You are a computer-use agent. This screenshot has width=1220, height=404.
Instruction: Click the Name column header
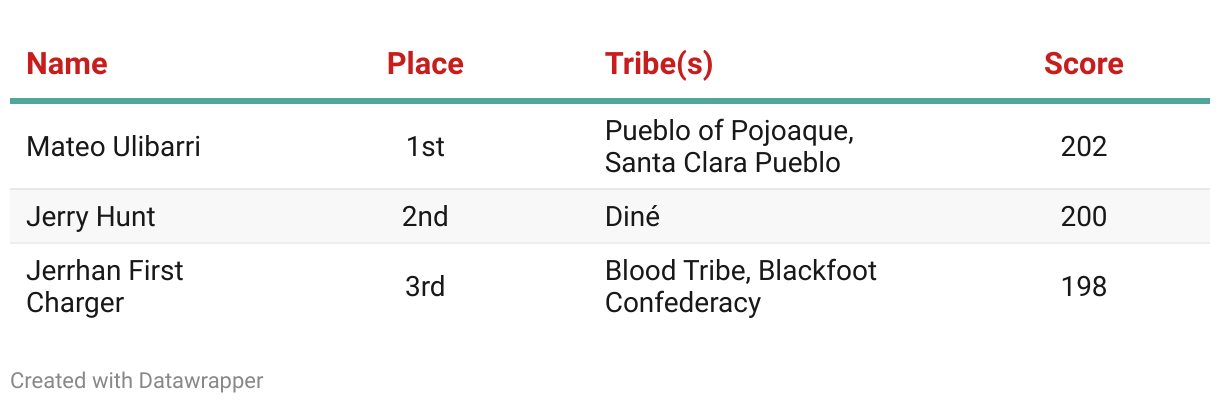click(67, 64)
